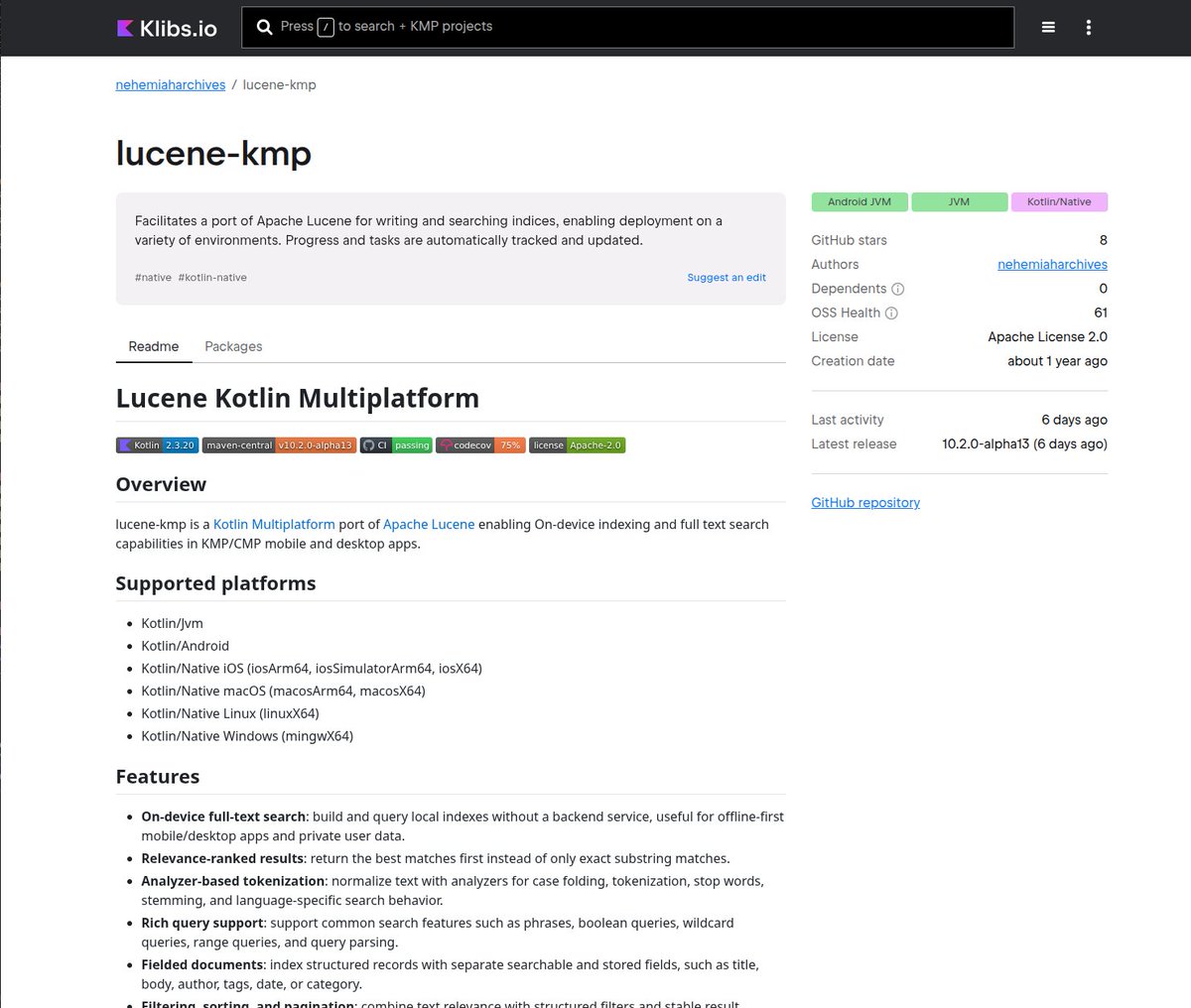Click the license Apache-2.0 badge

point(577,445)
